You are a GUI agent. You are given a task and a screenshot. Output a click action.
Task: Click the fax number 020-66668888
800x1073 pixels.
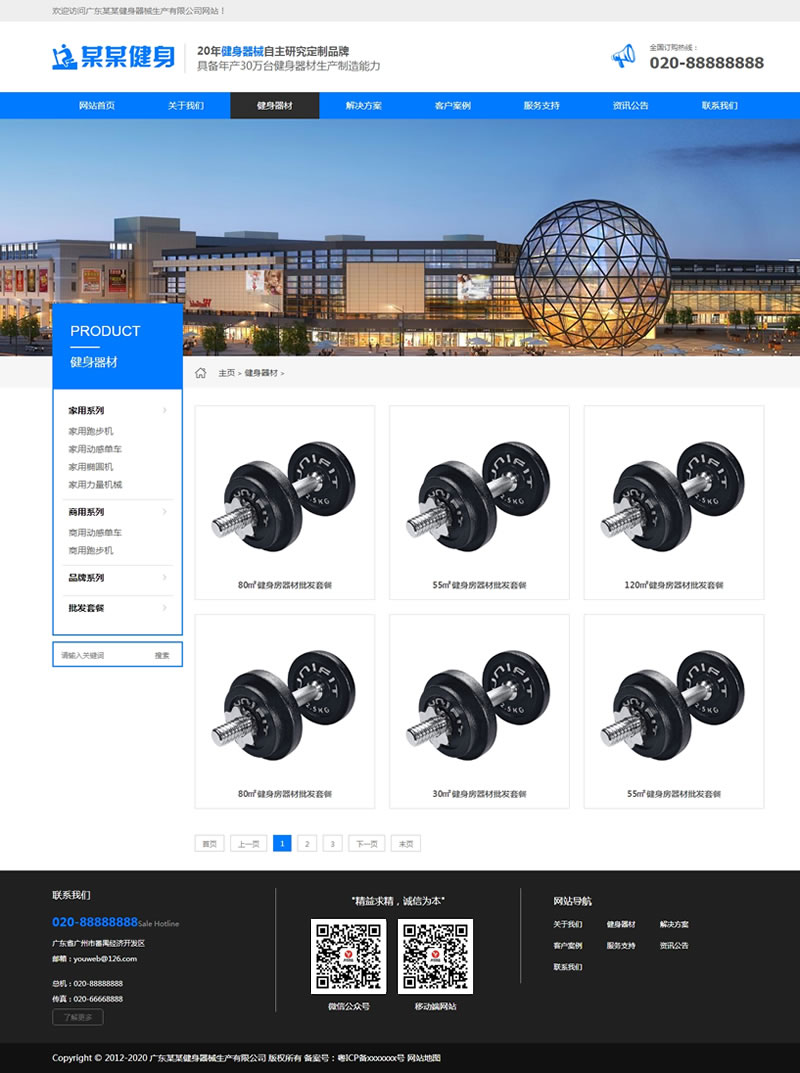98,999
